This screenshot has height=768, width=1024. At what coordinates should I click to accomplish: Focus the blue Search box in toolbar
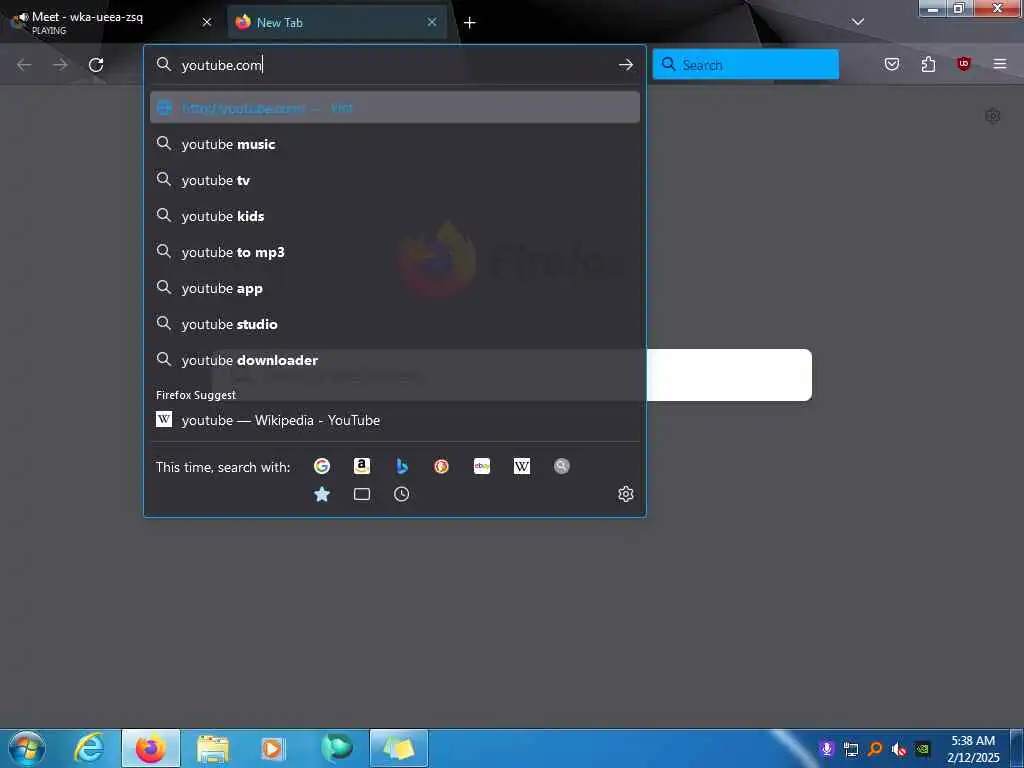click(745, 64)
